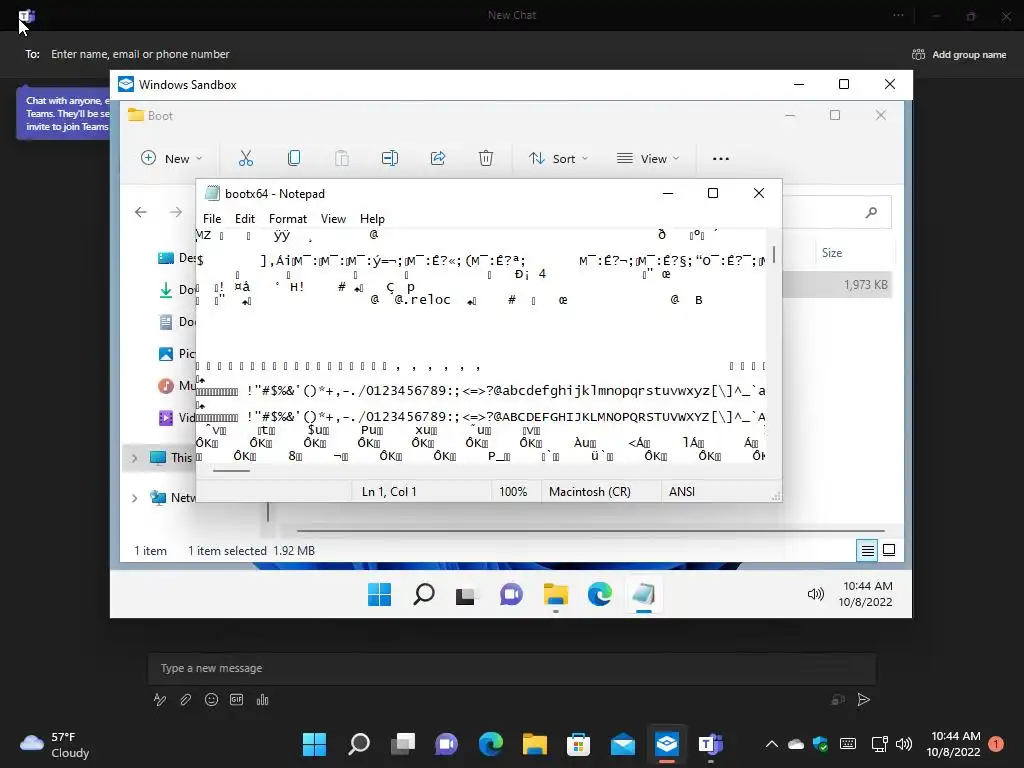Click the Paste icon in Boot window toolbar

pos(342,158)
